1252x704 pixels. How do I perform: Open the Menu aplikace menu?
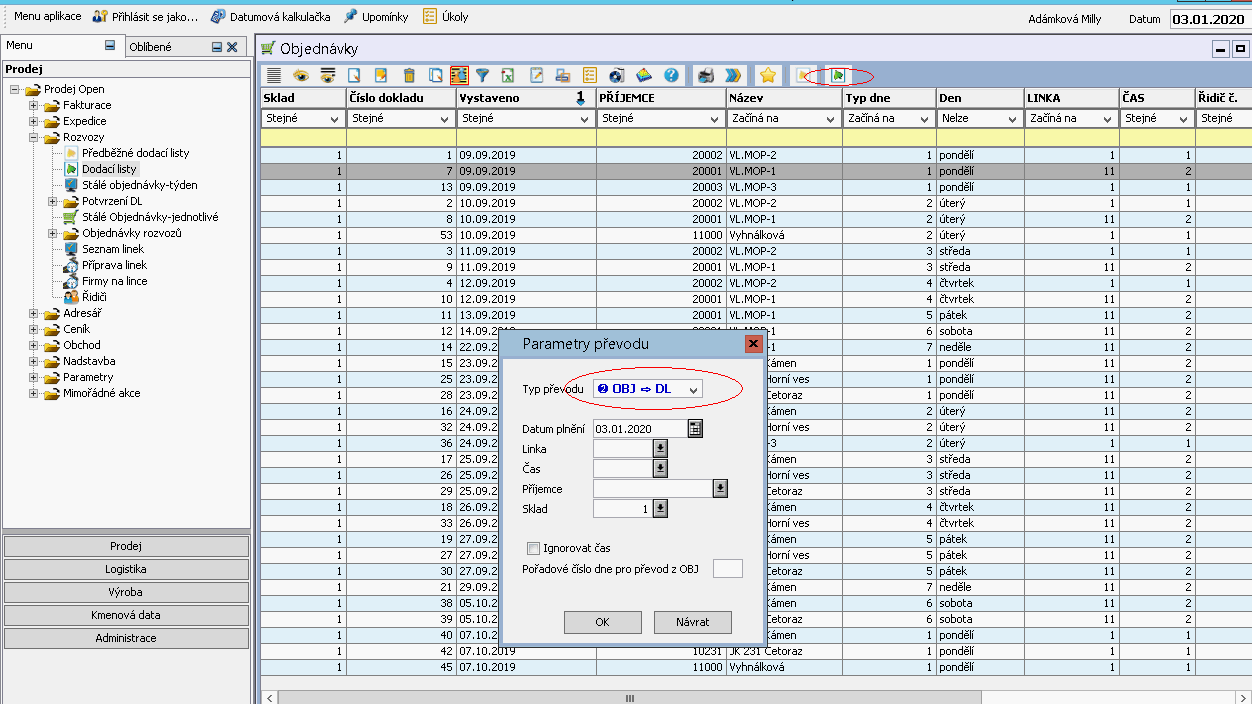click(x=47, y=17)
